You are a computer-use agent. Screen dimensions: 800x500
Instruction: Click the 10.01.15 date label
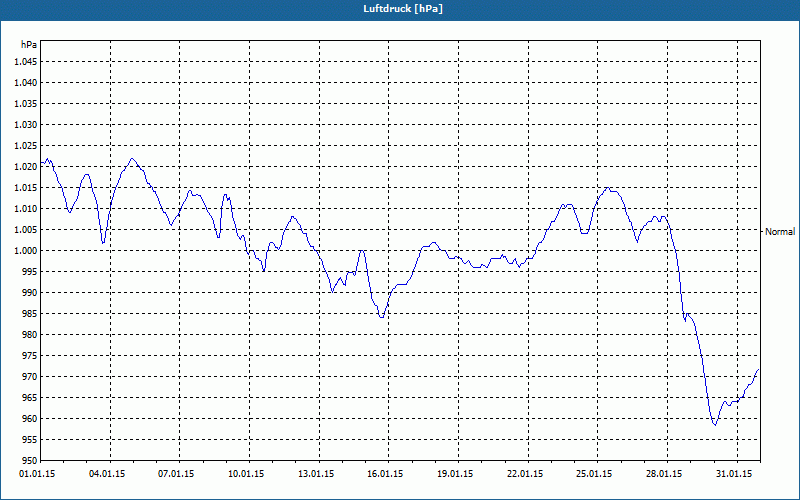click(246, 474)
